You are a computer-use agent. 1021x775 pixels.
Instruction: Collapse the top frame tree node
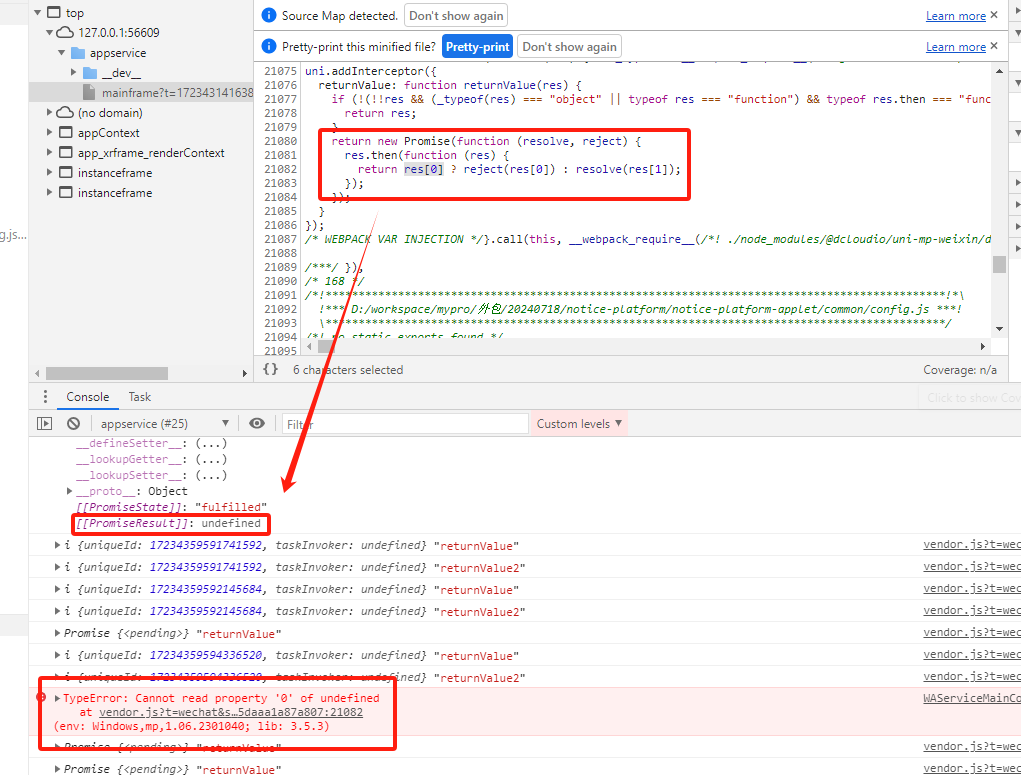(x=37, y=12)
